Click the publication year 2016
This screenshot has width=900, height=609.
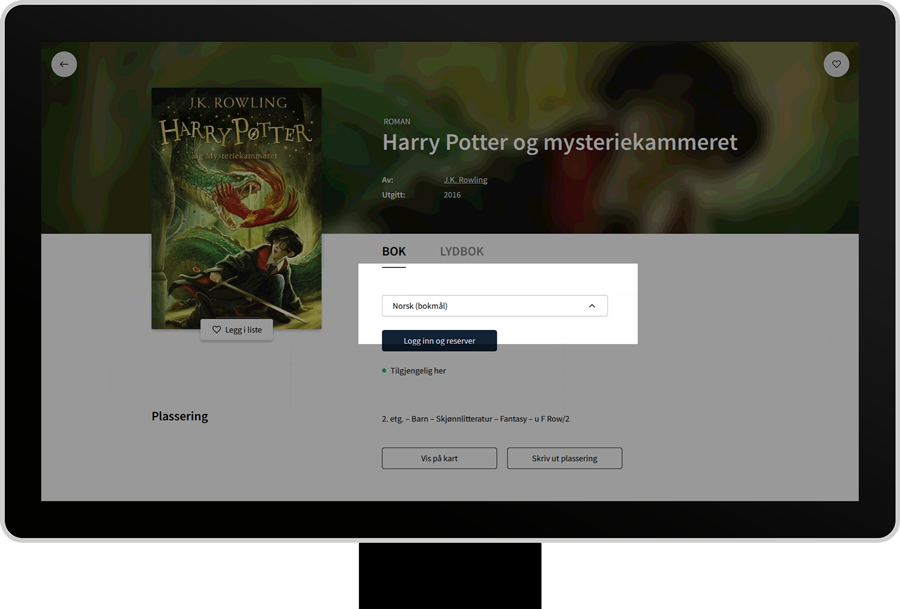pos(452,195)
